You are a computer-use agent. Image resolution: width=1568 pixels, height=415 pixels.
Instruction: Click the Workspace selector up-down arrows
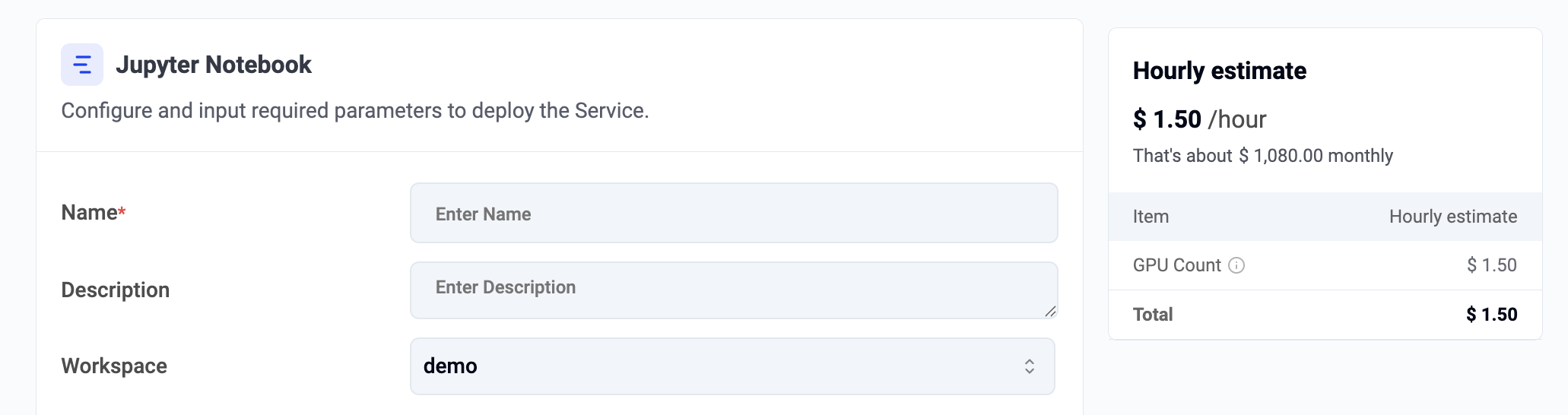pos(1029,366)
